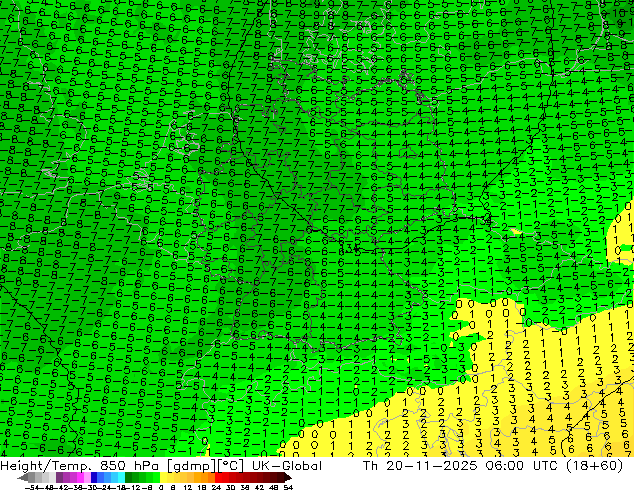Select the "UK-Global" model name text
634x490 pixels.
(287, 466)
